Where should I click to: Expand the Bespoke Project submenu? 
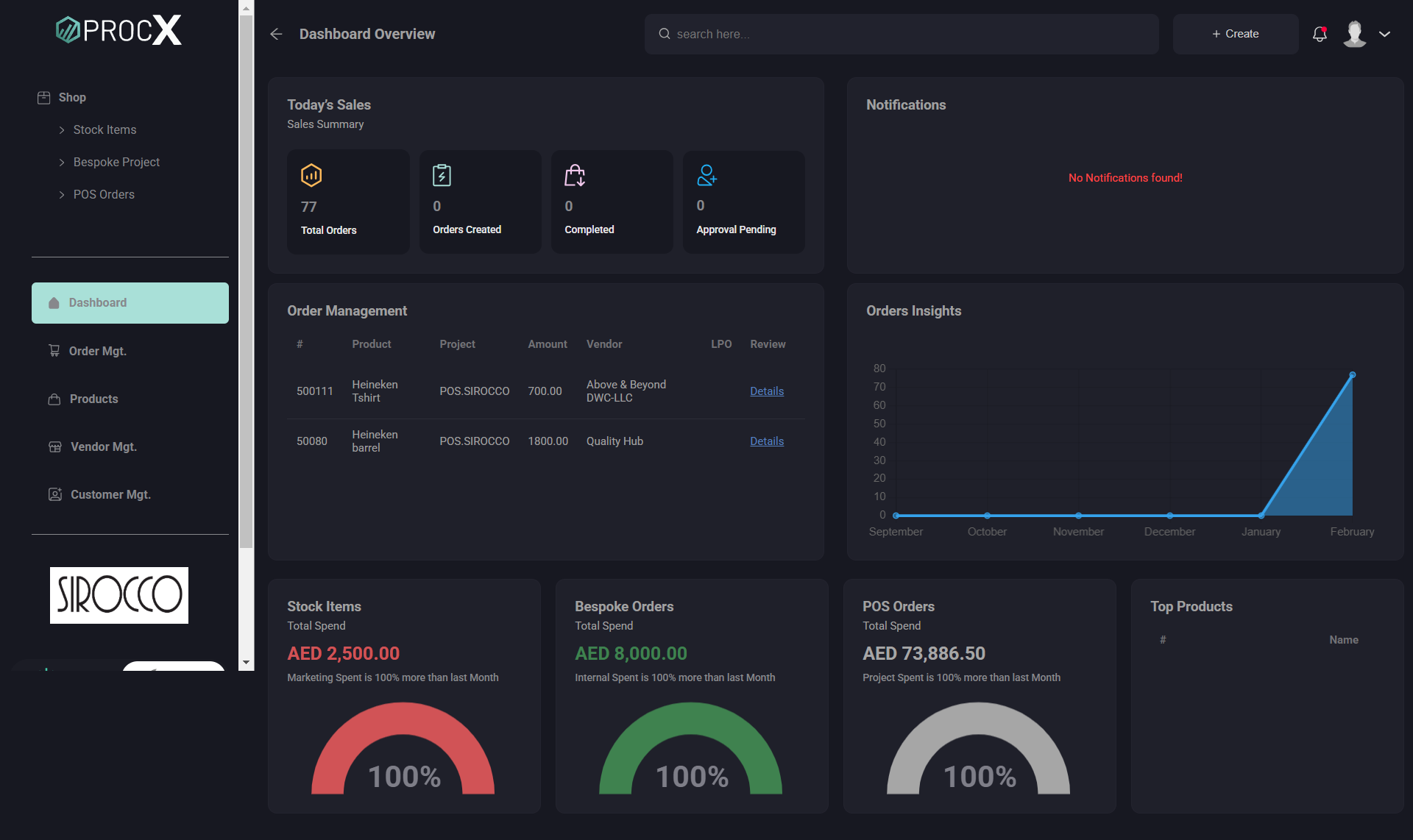116,162
